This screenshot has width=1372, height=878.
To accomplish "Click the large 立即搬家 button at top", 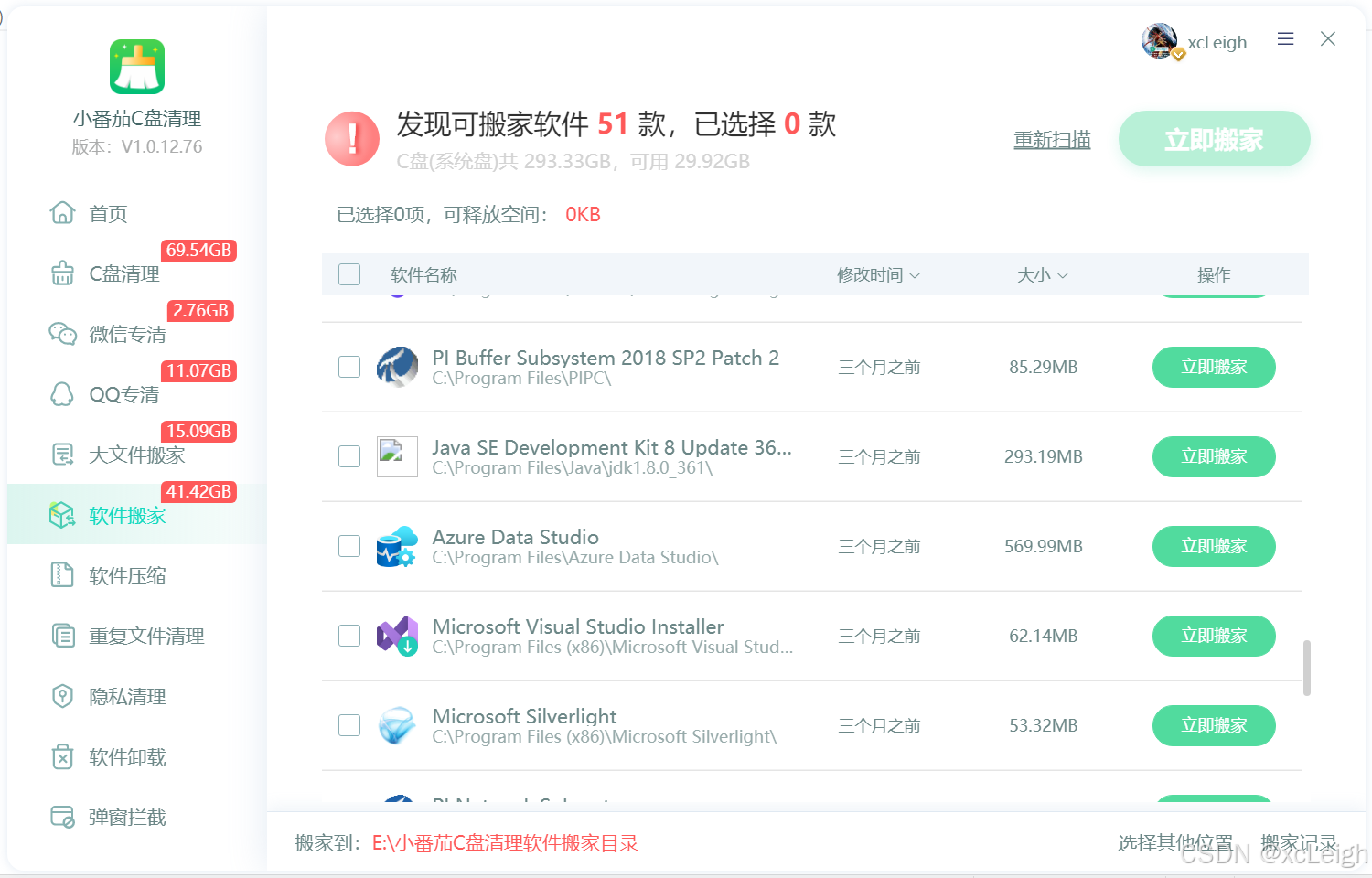I will click(1214, 139).
